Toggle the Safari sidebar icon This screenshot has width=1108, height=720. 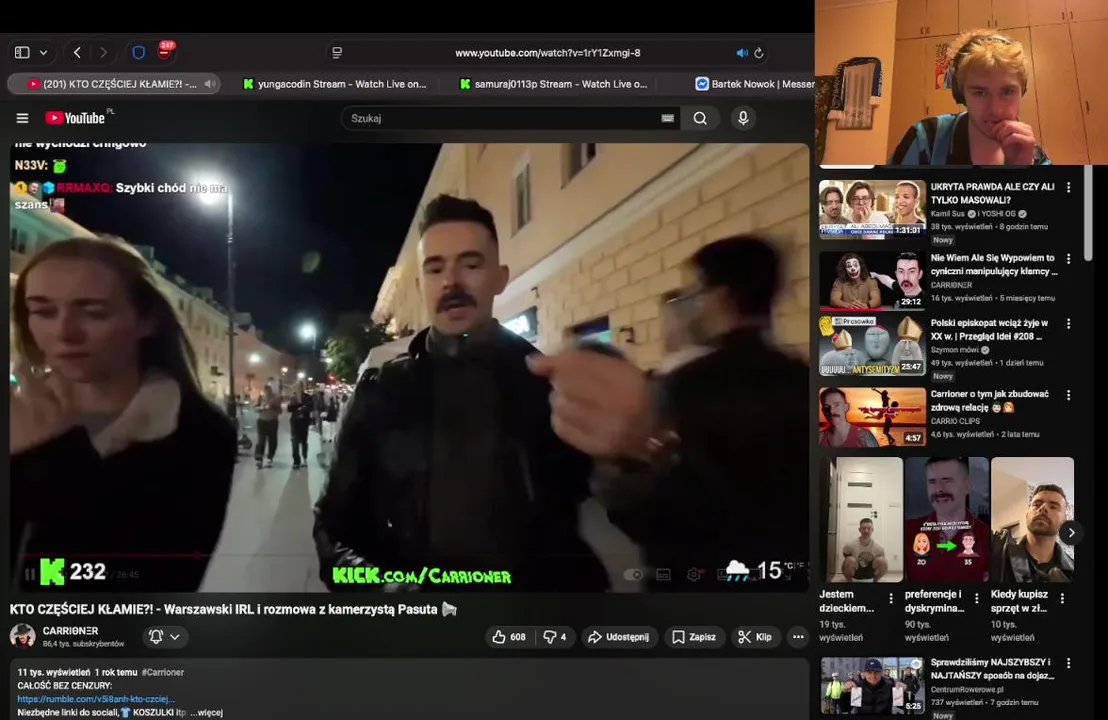tap(22, 52)
